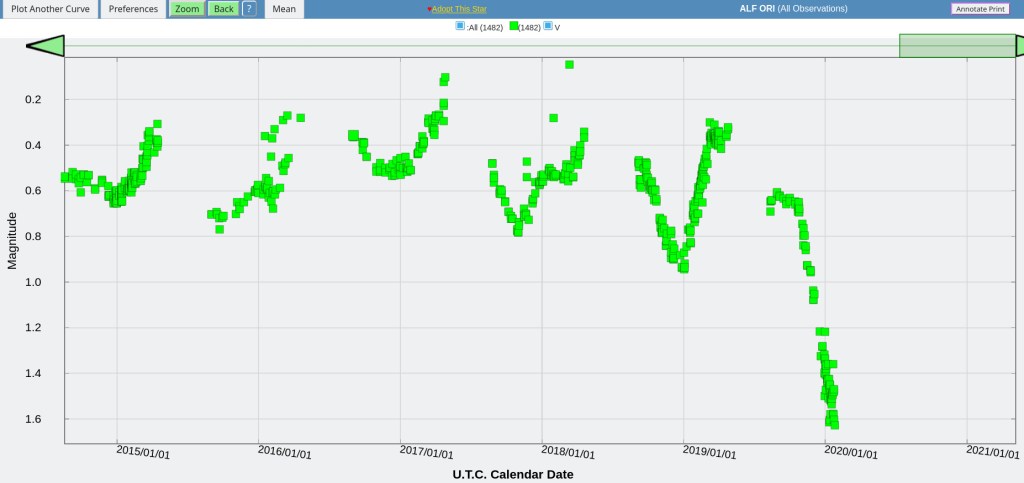
Task: Follow the Adopt This Star link
Action: [459, 9]
